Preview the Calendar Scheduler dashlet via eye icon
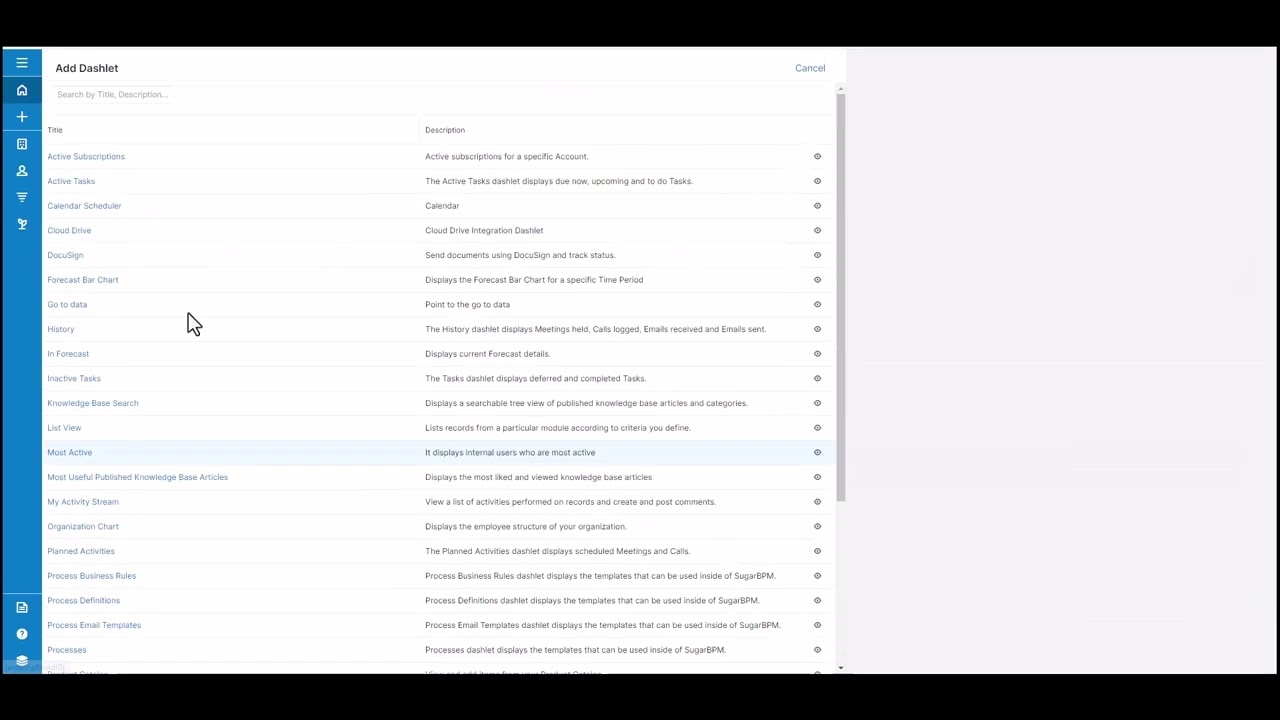Image resolution: width=1280 pixels, height=720 pixels. pos(817,206)
